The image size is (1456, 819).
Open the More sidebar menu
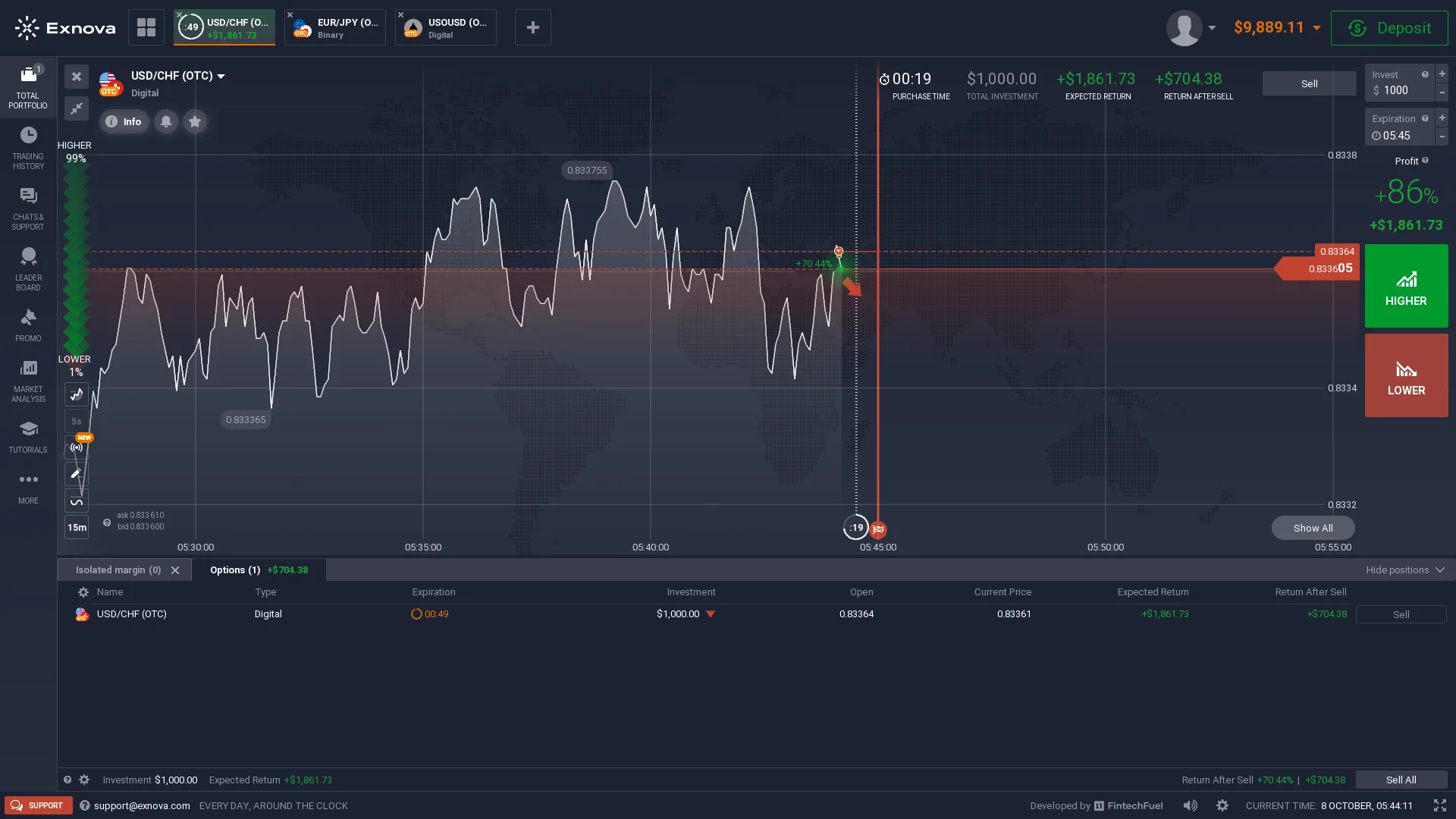pyautogui.click(x=28, y=488)
